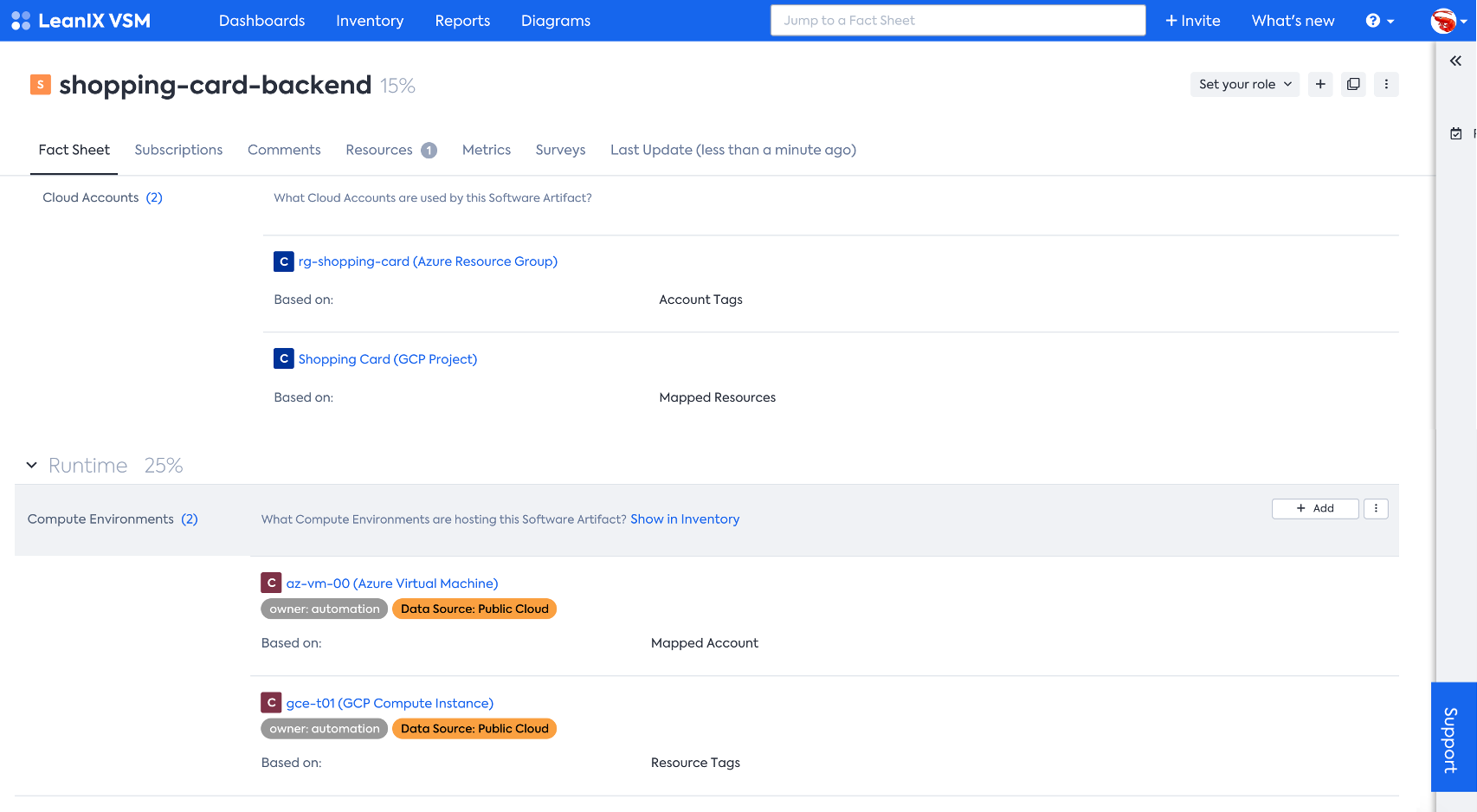1477x812 pixels.
Task: Open the Inventory menu
Action: (x=370, y=21)
